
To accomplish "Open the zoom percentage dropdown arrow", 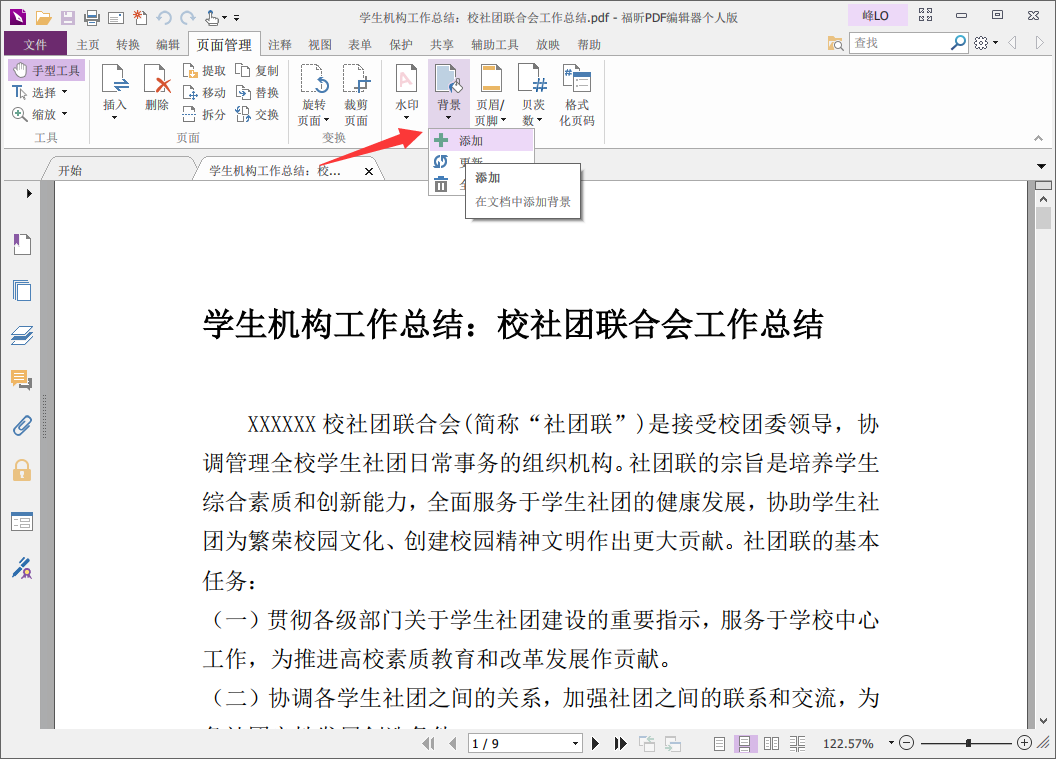I will click(891, 743).
